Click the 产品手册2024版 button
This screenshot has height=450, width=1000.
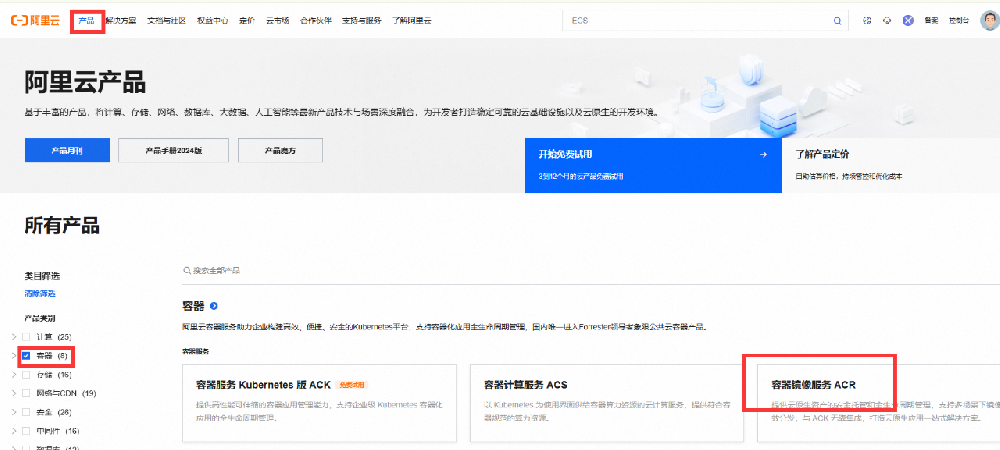pyautogui.click(x=174, y=150)
